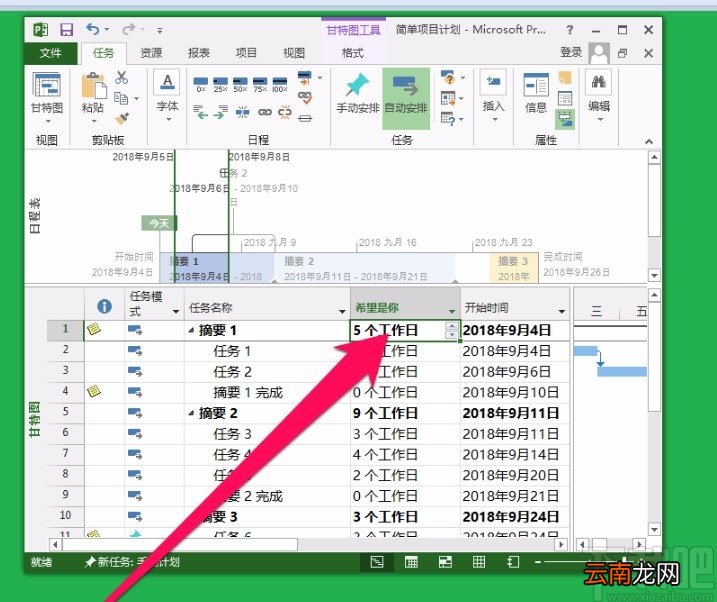Open the 任务名称 column filter dropdown
717x602 pixels.
point(342,312)
